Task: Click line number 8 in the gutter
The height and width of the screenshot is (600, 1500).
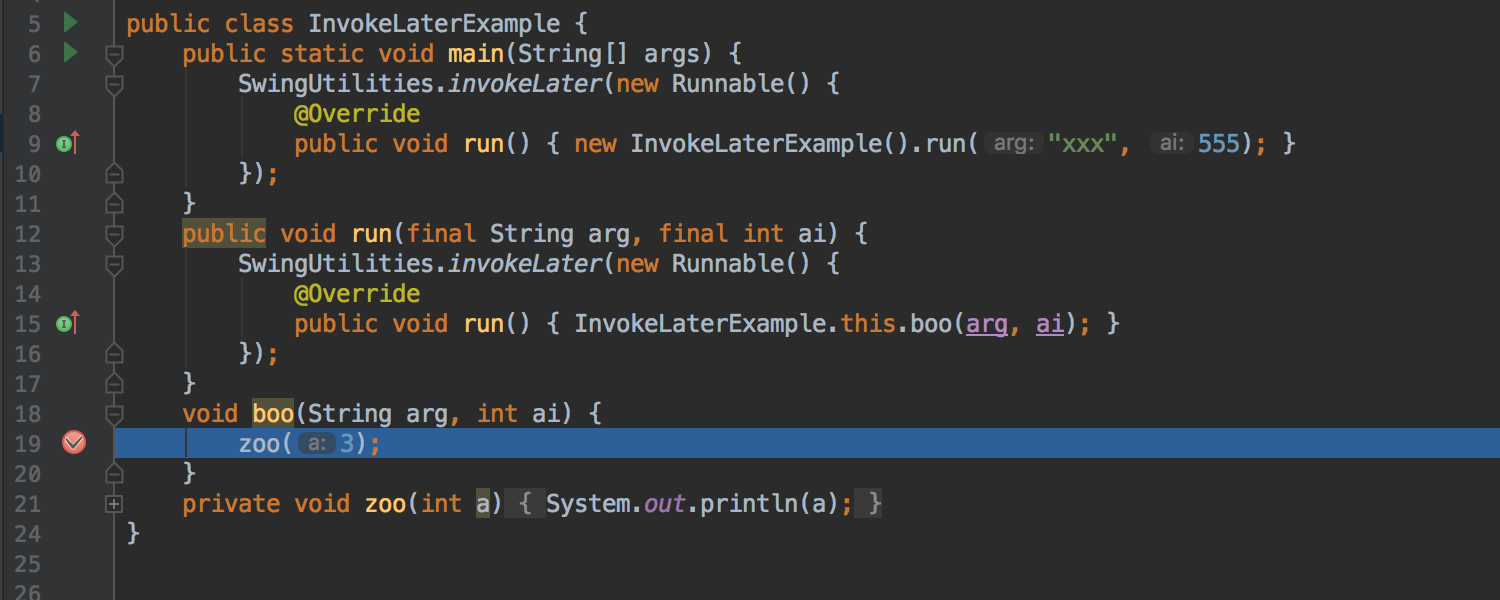Action: (35, 113)
